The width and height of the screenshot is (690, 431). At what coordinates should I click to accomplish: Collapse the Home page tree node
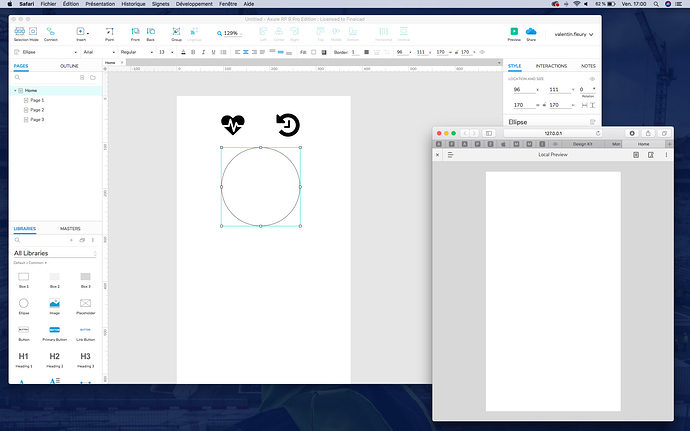pos(15,91)
